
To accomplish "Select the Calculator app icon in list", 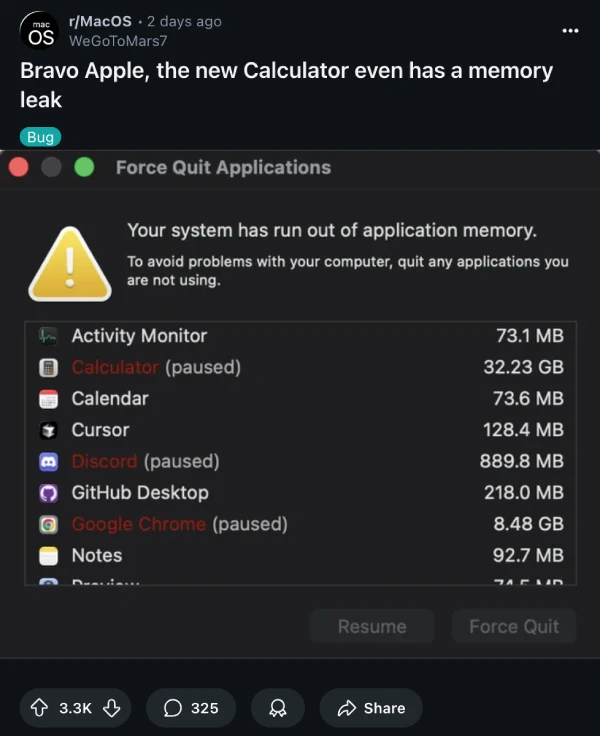I will click(x=48, y=368).
